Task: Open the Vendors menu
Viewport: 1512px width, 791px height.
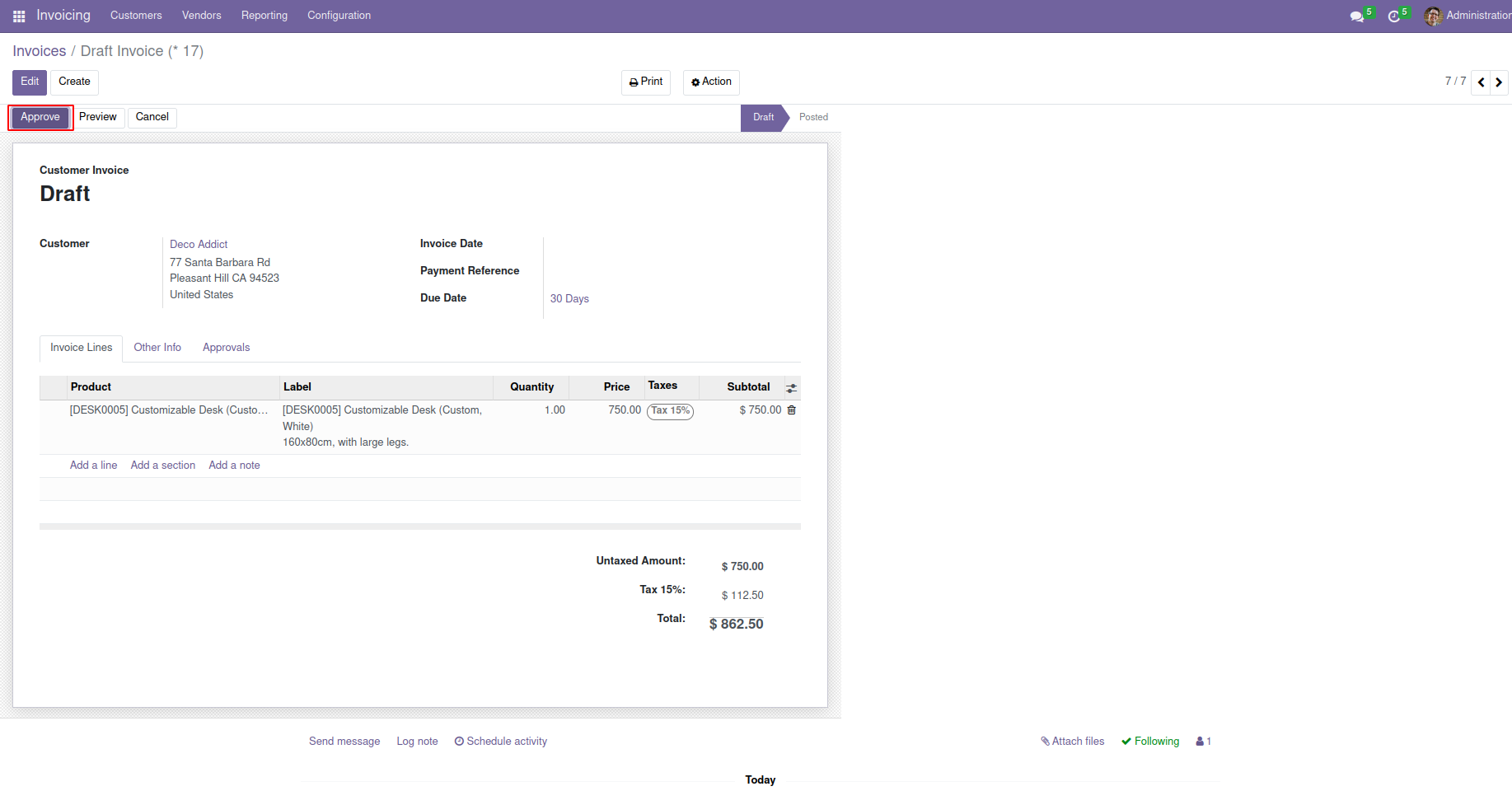Action: click(201, 16)
